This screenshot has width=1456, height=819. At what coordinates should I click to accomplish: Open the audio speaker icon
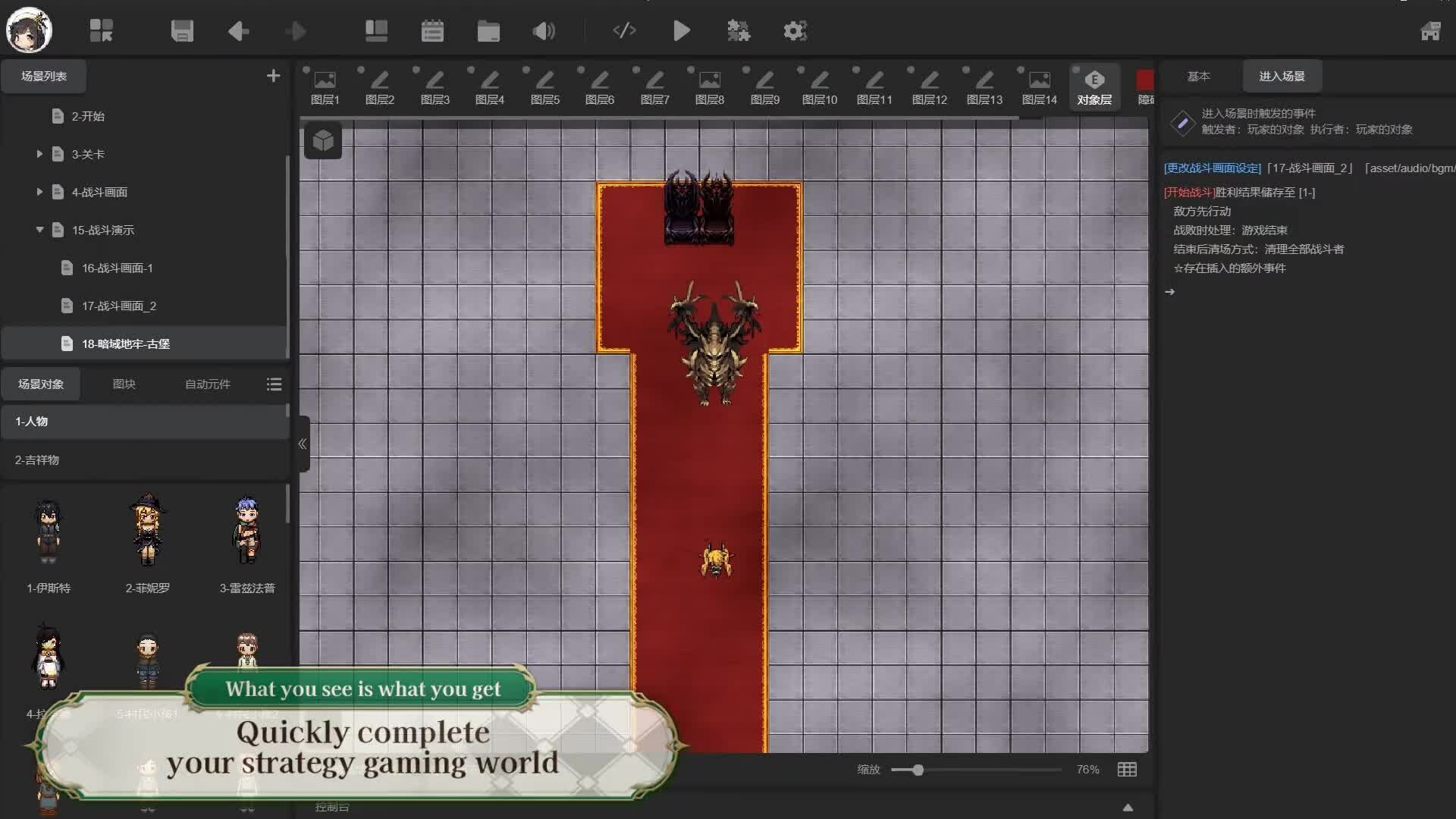click(544, 31)
